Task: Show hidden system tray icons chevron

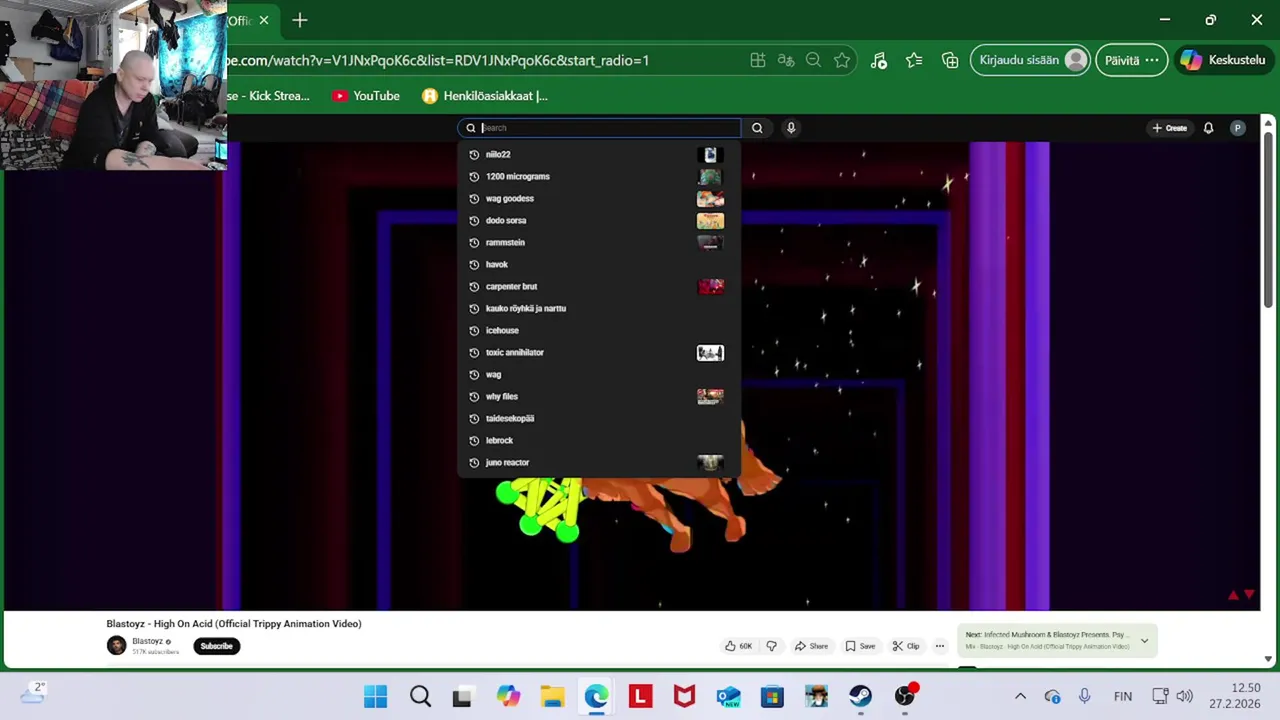Action: (x=1020, y=697)
